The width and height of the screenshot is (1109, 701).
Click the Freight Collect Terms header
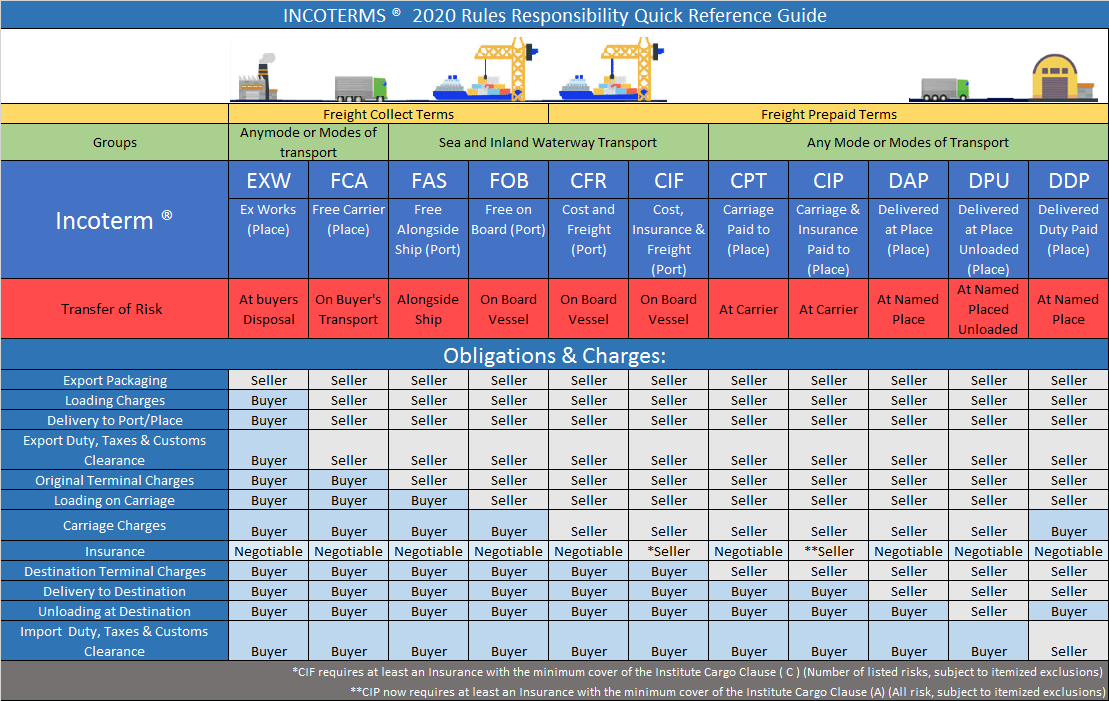tap(388, 114)
